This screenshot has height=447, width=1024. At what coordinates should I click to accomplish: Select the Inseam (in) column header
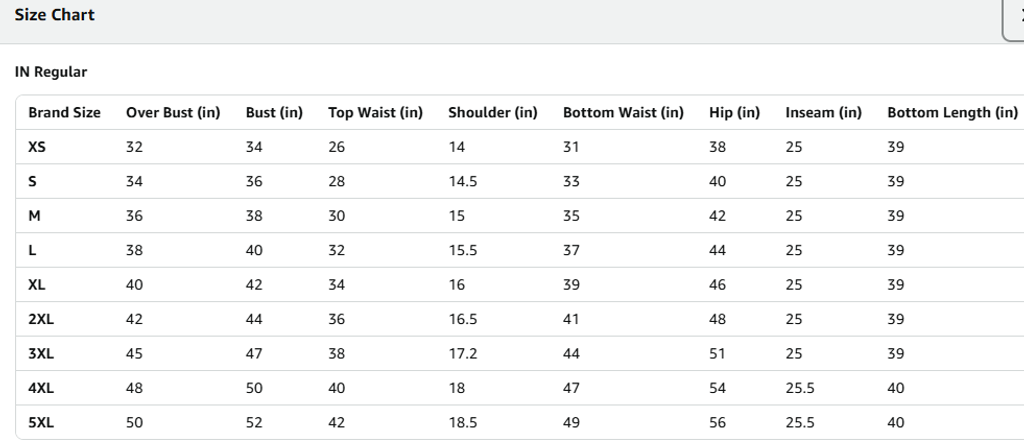coord(824,112)
